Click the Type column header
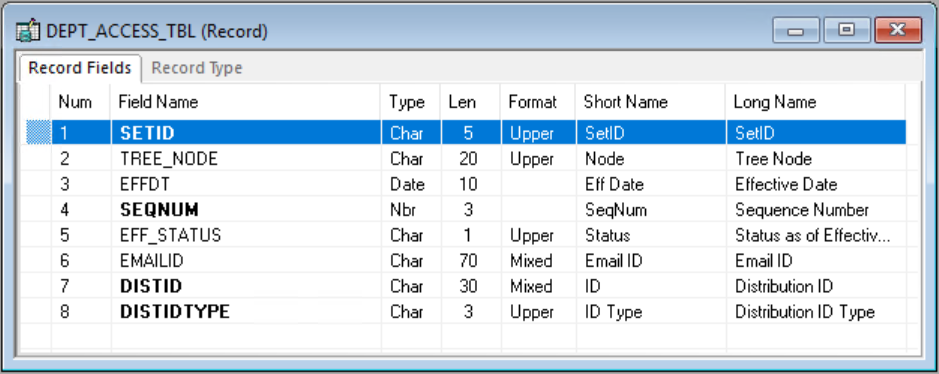The width and height of the screenshot is (939, 374). point(411,102)
